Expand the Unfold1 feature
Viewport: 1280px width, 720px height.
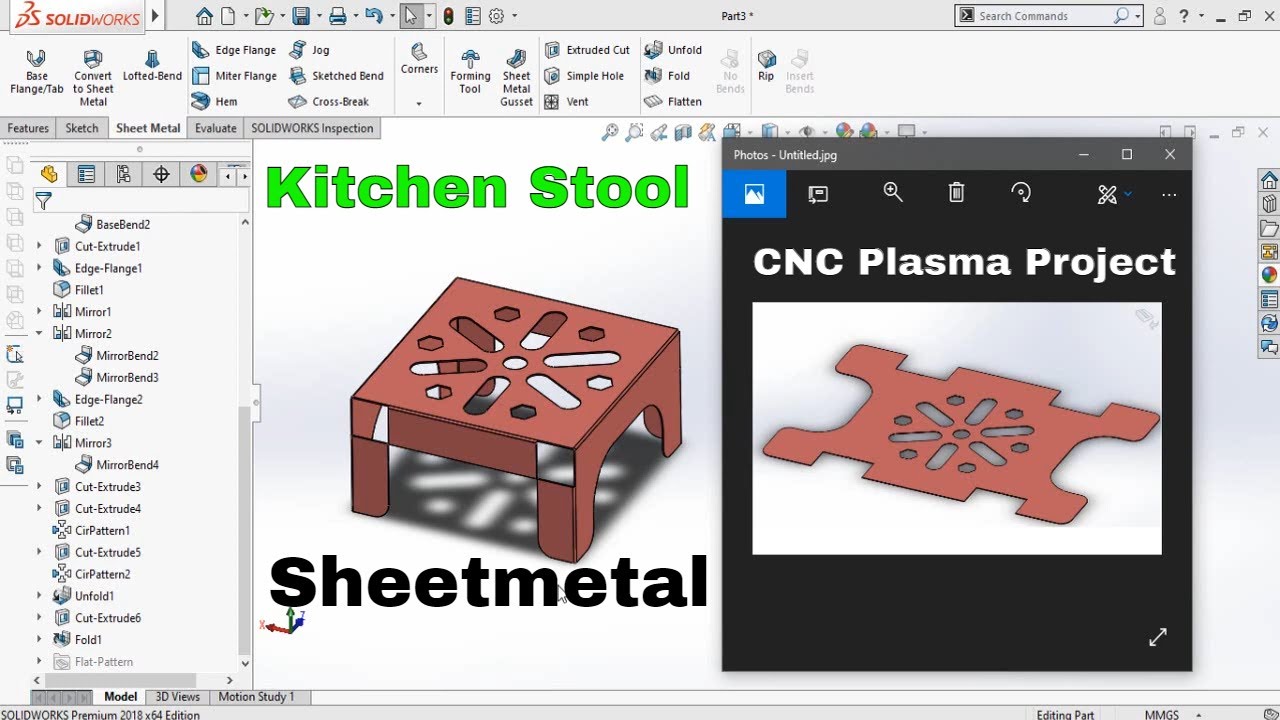(x=39, y=596)
